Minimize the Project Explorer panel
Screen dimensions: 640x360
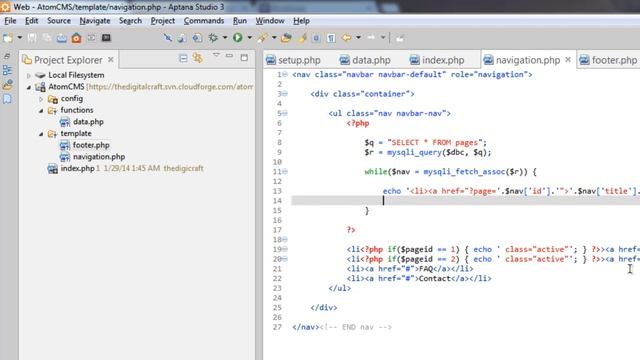[229, 56]
